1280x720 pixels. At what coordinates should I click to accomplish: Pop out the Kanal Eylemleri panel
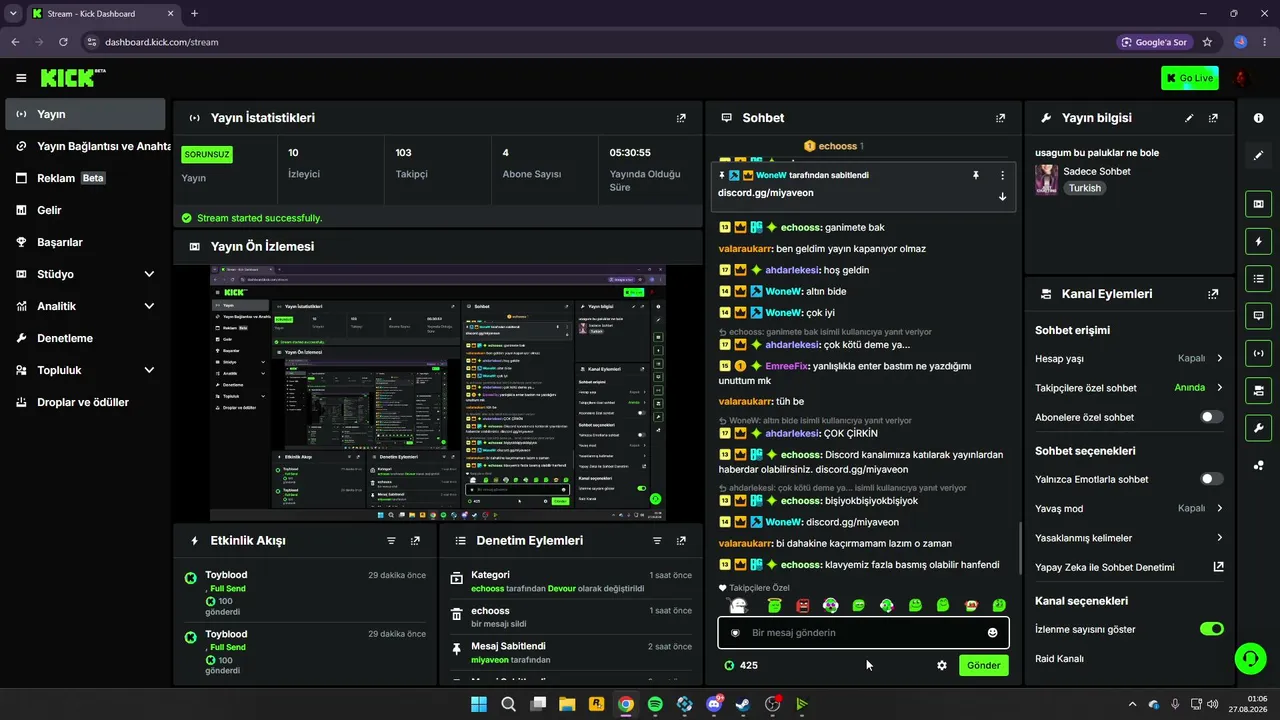(1213, 294)
